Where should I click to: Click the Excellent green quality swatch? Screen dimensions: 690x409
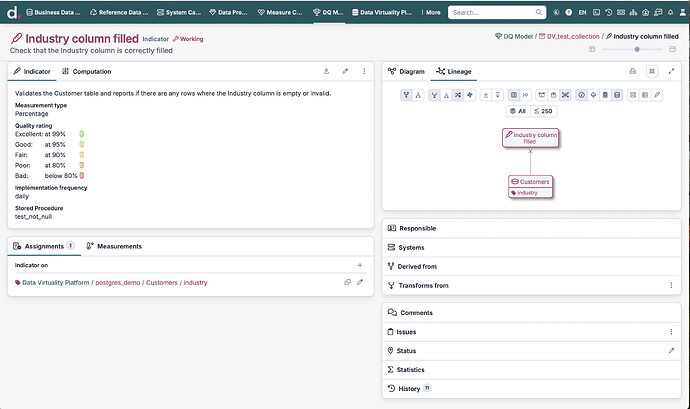click(81, 134)
